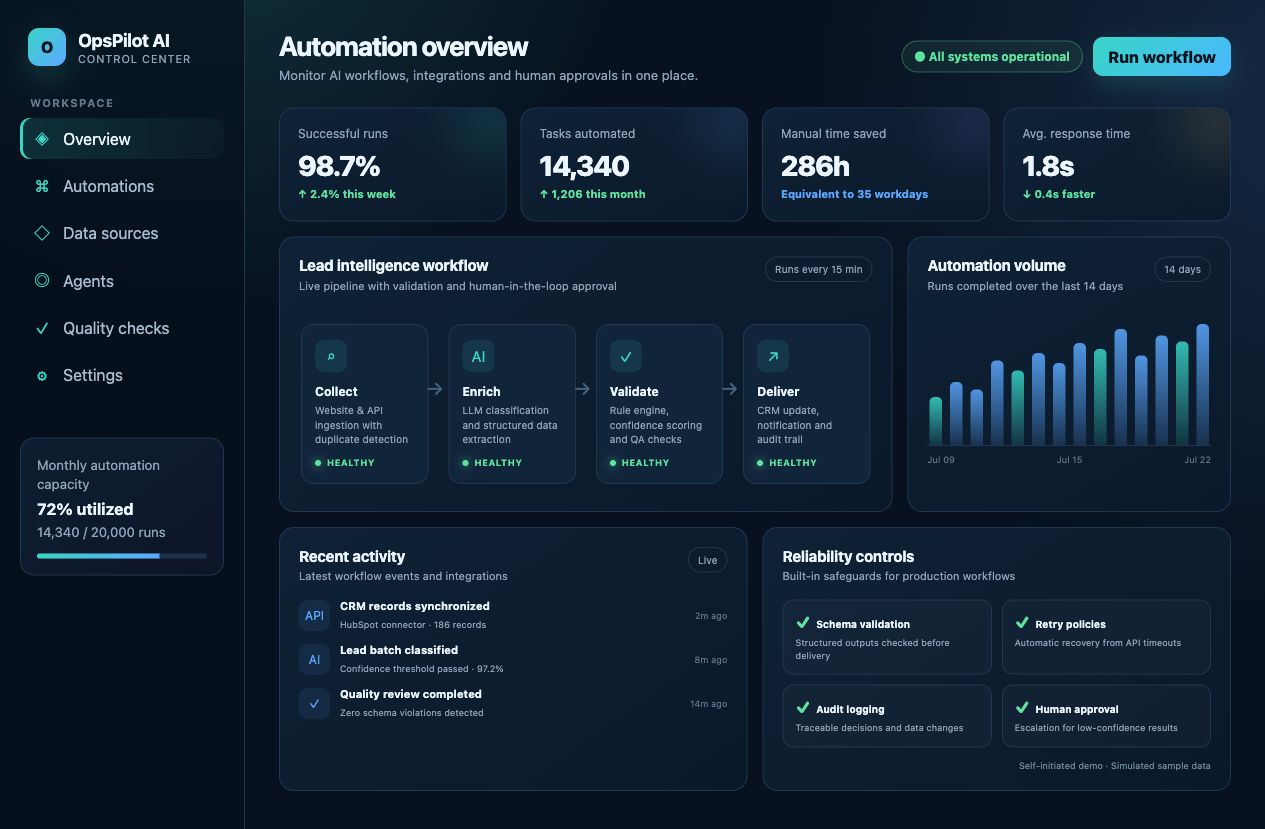Click the tallest bar at Jul 22
1265x829 pixels.
[1202, 384]
